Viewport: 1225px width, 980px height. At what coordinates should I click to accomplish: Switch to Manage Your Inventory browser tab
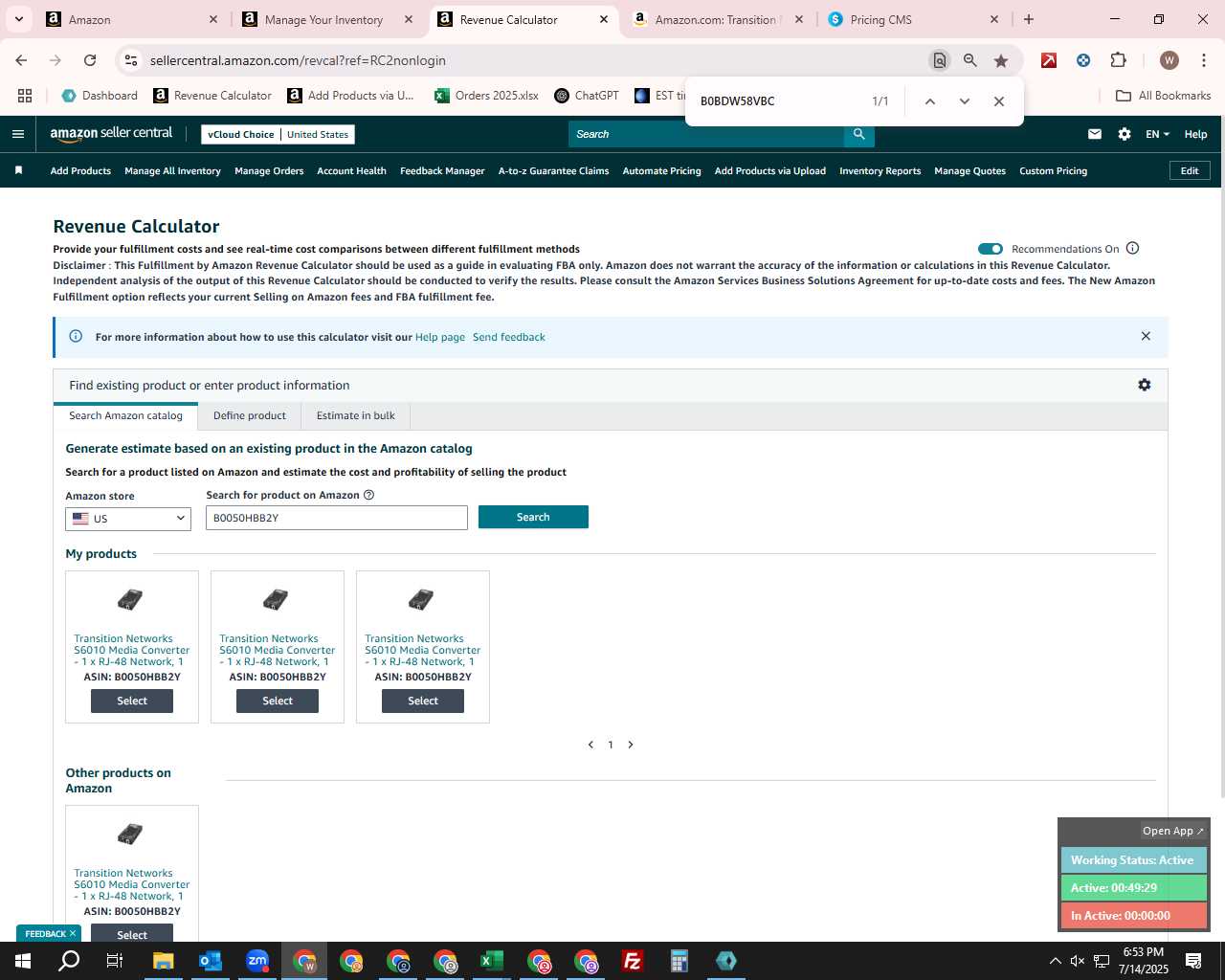[x=325, y=19]
